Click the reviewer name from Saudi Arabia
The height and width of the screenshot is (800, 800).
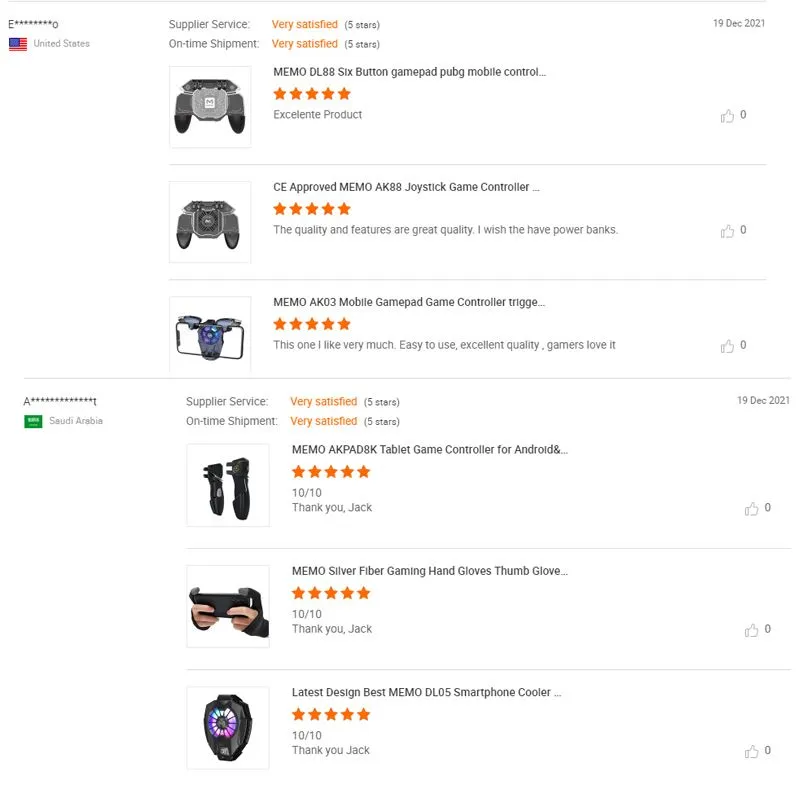coord(60,399)
